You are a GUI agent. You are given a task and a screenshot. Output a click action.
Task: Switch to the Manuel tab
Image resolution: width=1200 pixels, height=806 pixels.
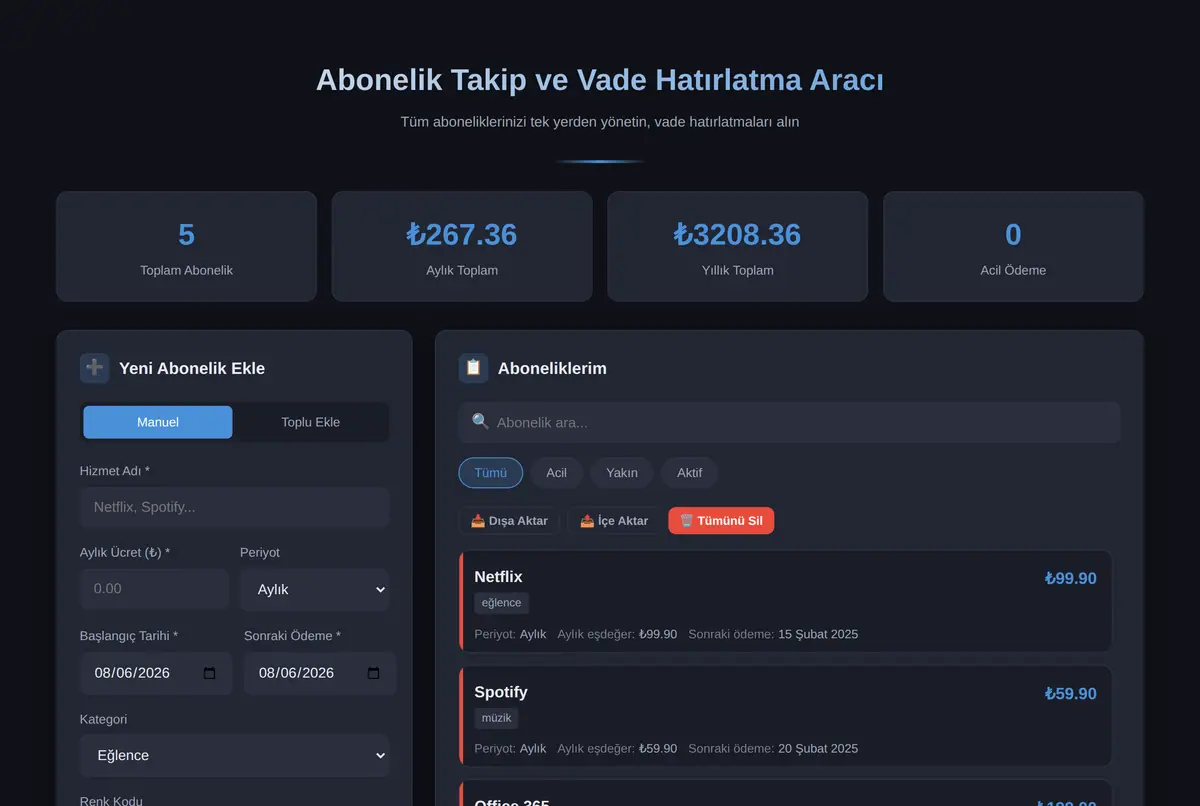pyautogui.click(x=158, y=422)
